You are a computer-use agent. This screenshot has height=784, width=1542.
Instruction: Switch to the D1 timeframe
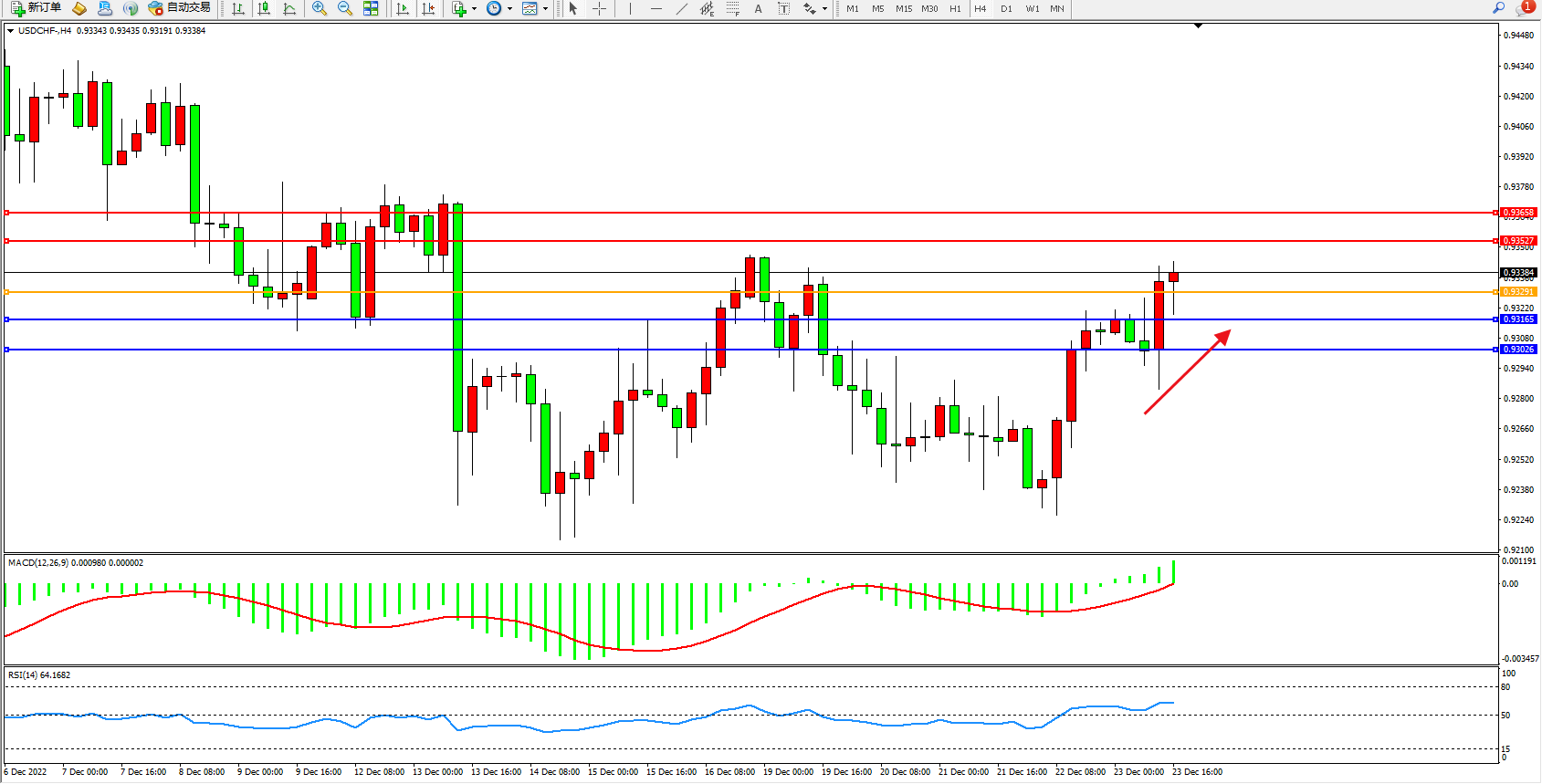tap(1006, 8)
